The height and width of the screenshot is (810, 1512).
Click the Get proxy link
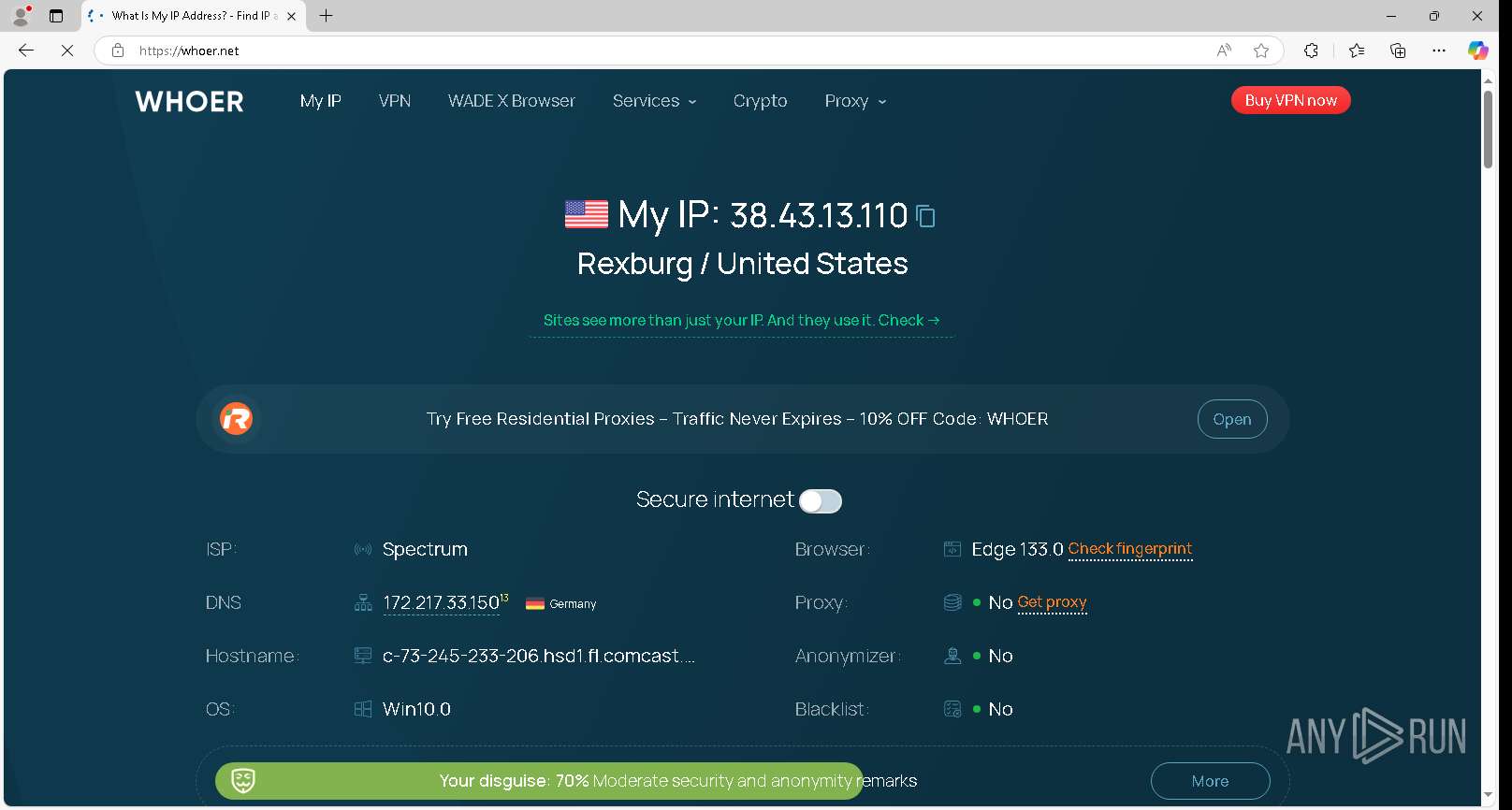[x=1053, y=602]
